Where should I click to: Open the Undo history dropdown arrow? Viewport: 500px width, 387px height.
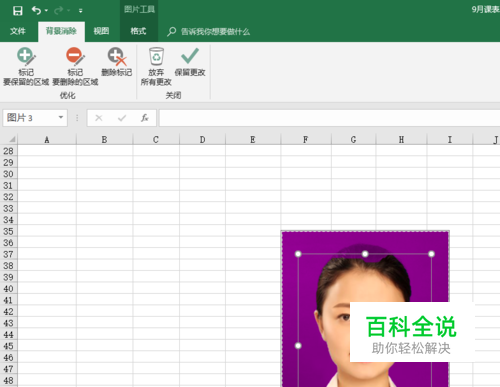pos(46,11)
